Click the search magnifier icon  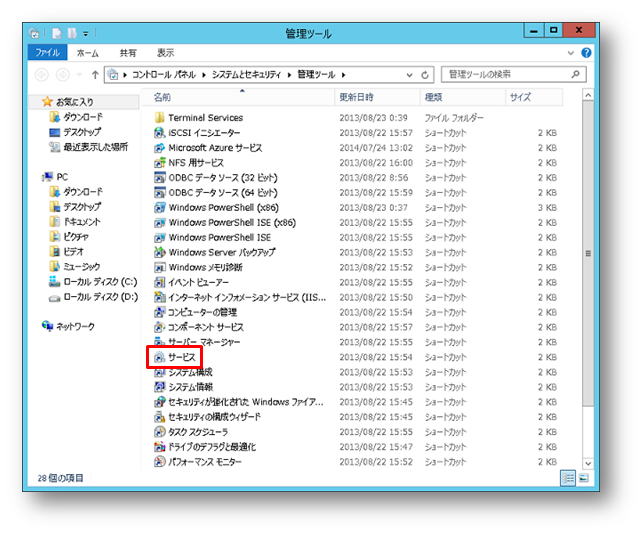point(576,74)
